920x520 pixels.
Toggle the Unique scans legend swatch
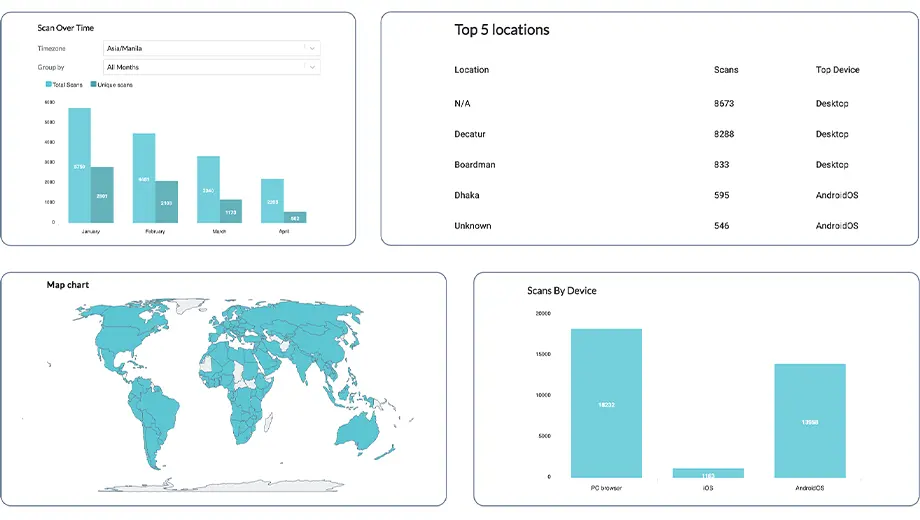(x=93, y=85)
